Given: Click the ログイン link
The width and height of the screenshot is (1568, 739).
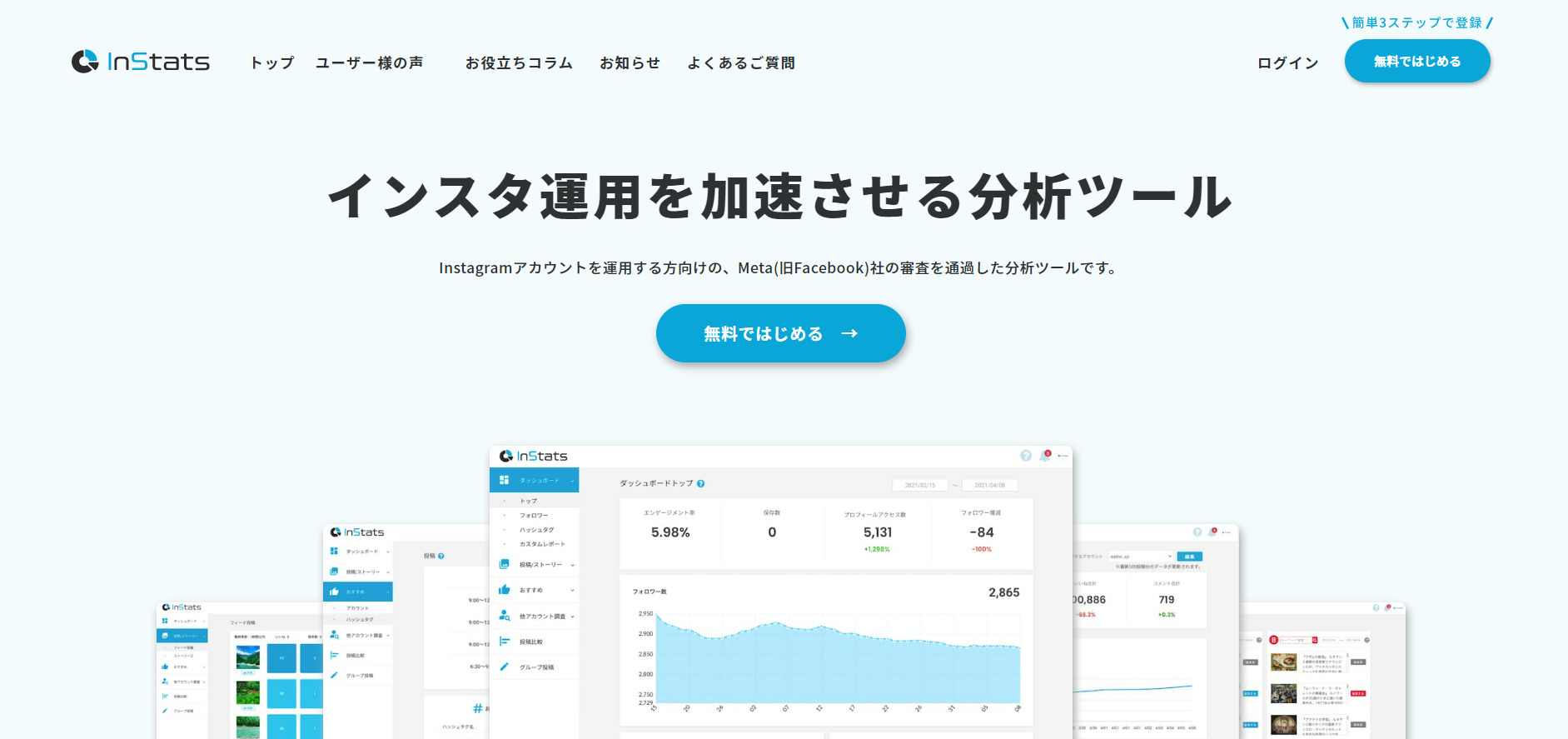Looking at the screenshot, I should (1287, 62).
